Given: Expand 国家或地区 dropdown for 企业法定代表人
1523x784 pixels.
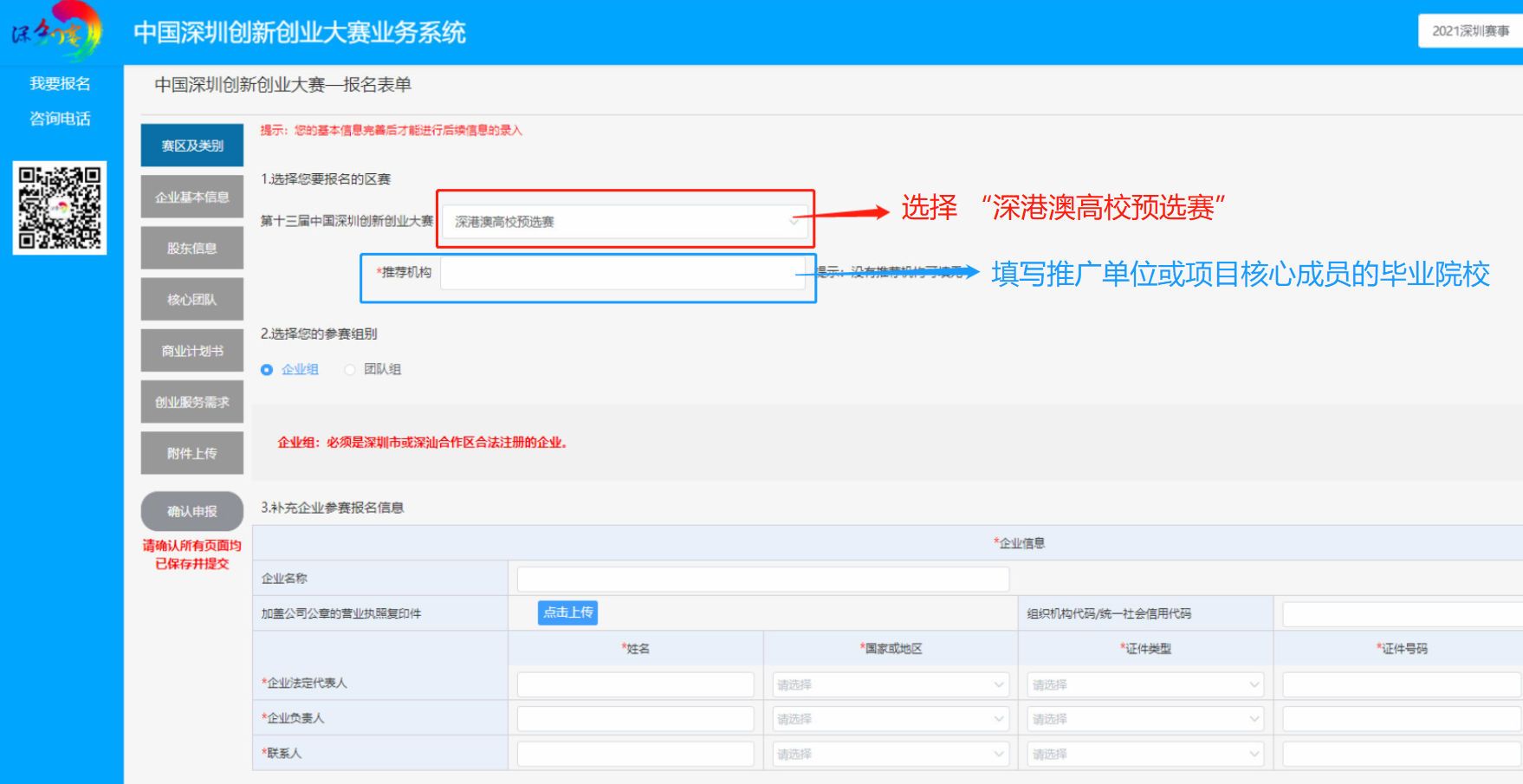Looking at the screenshot, I should click(890, 684).
